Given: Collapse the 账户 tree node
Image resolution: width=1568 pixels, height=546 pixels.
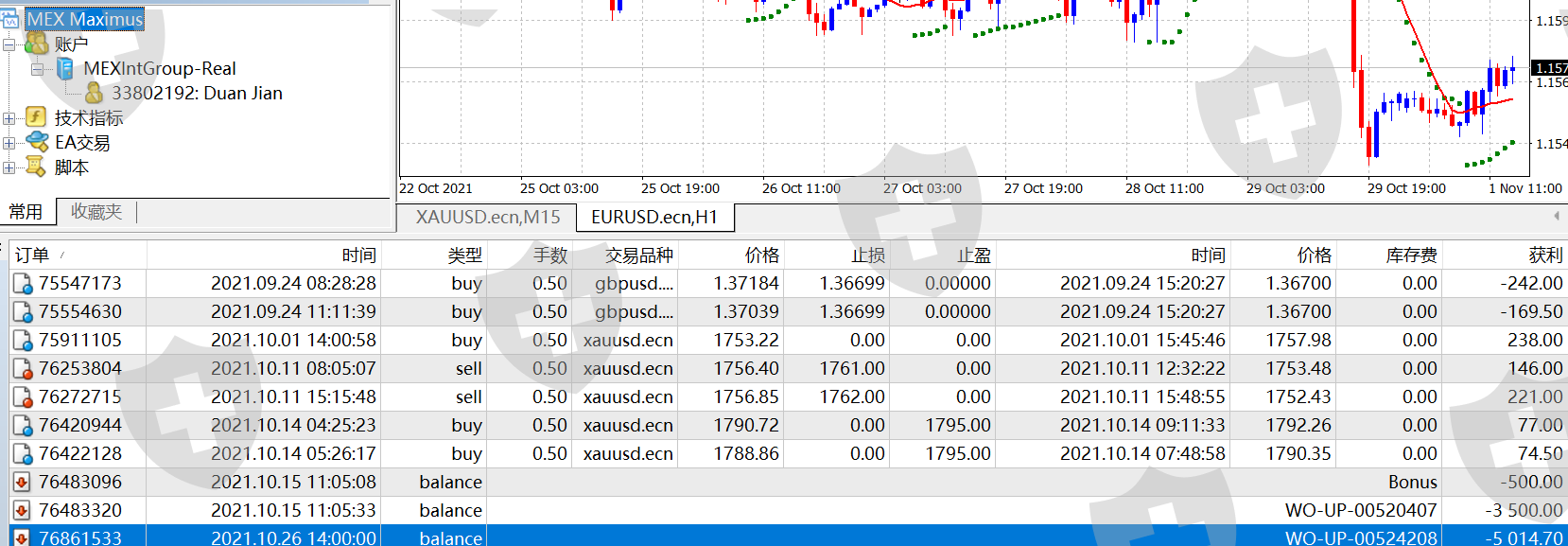Looking at the screenshot, I should [9, 44].
